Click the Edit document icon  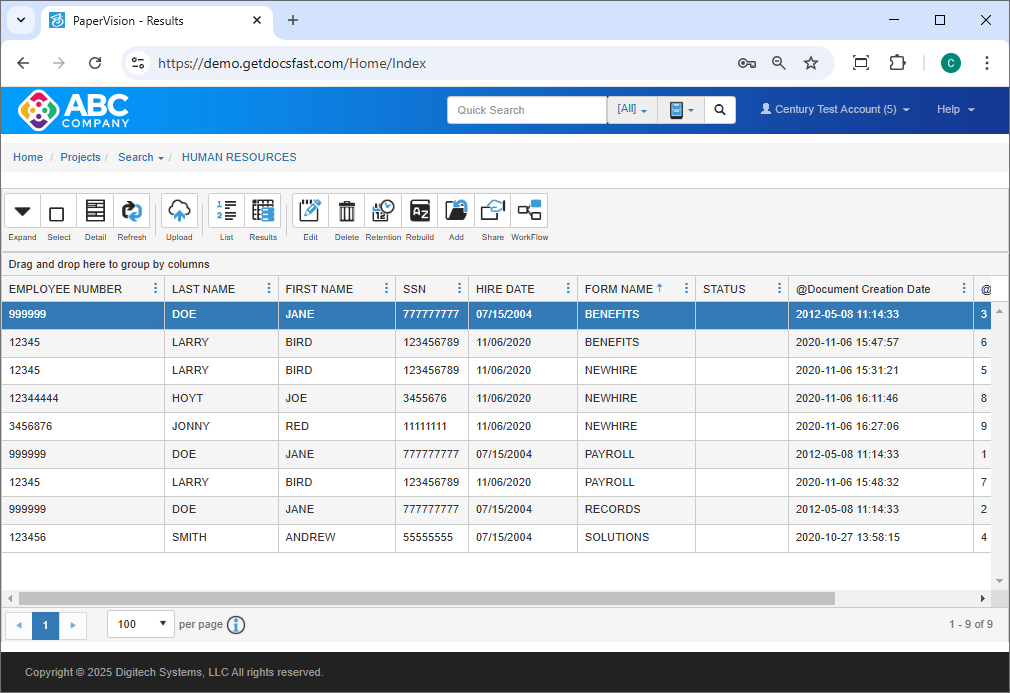coord(310,212)
